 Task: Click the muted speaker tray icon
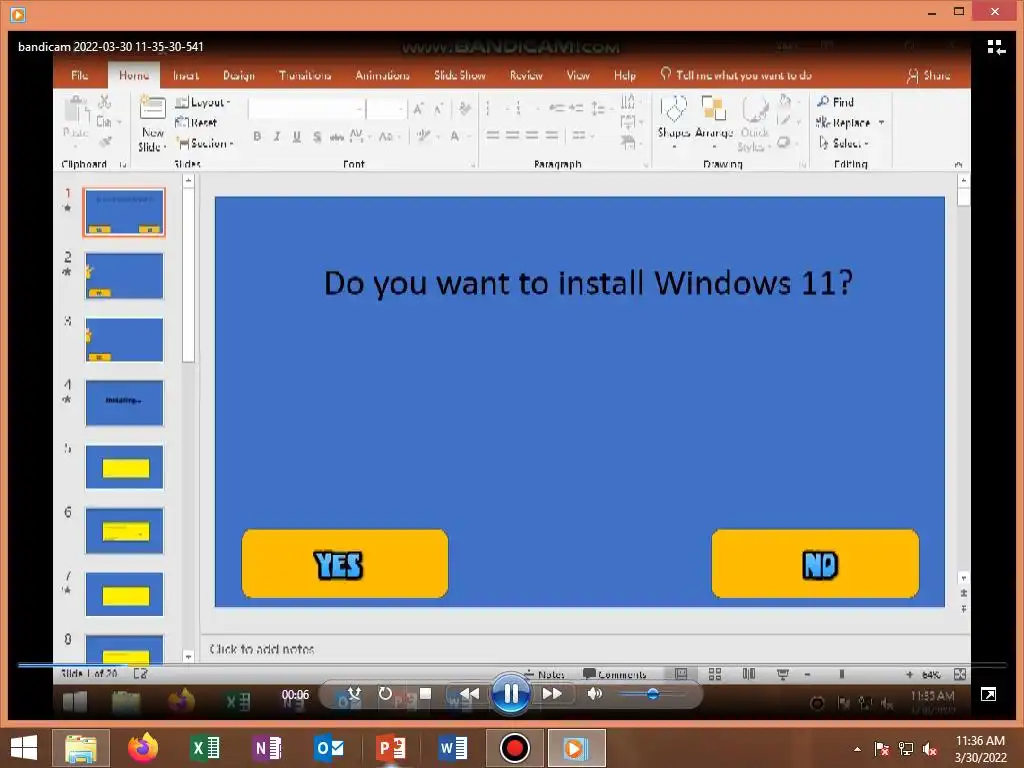point(930,749)
